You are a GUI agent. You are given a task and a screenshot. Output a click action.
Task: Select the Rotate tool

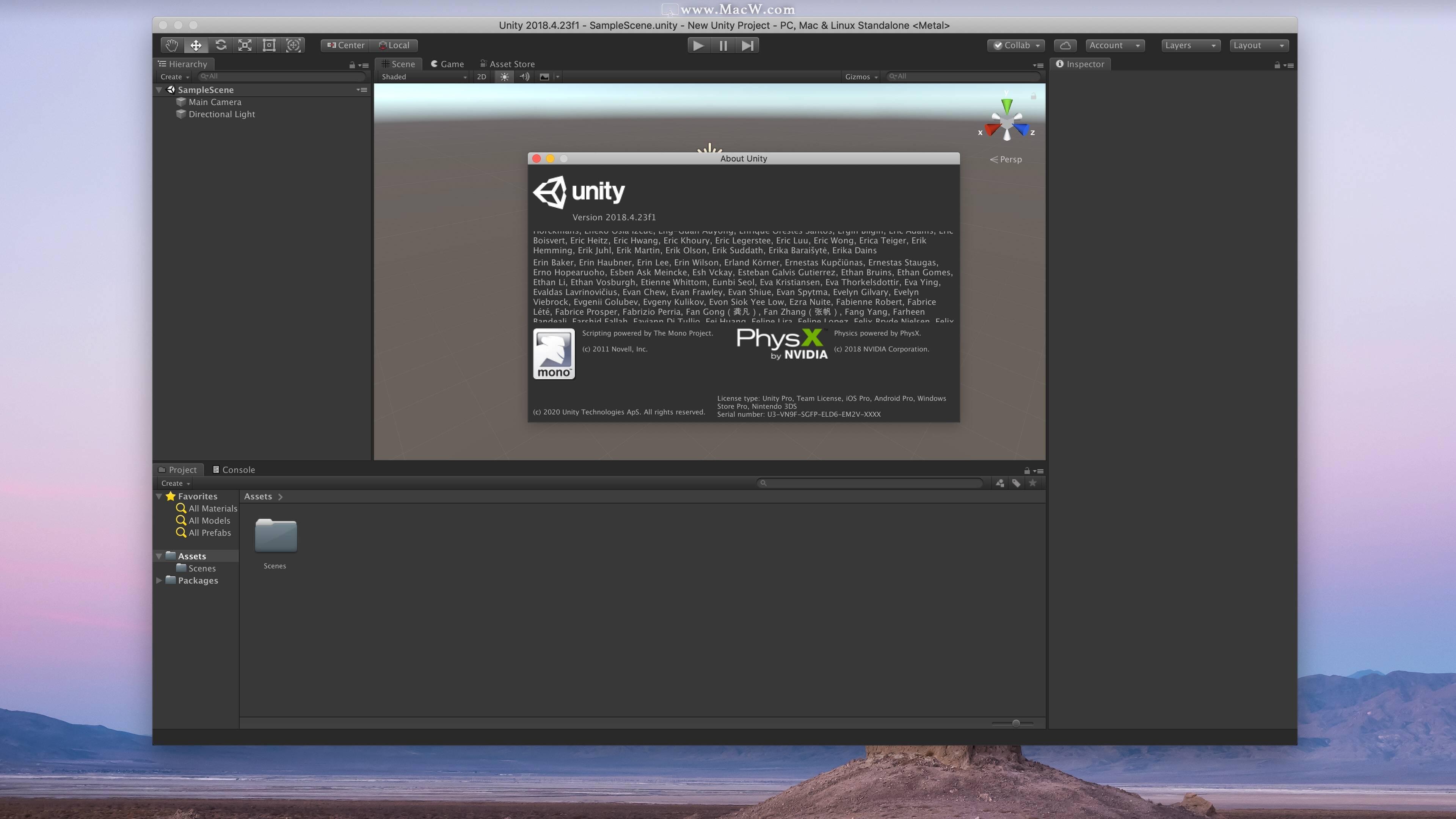coord(221,45)
